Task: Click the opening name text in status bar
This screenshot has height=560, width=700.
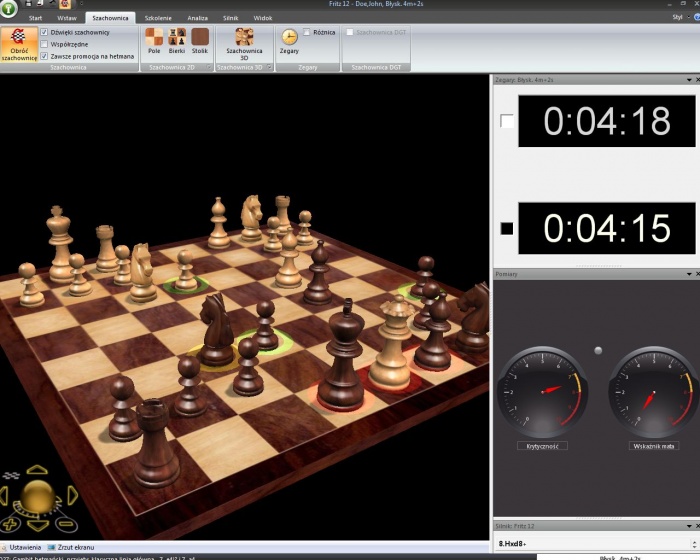Action: point(97,558)
